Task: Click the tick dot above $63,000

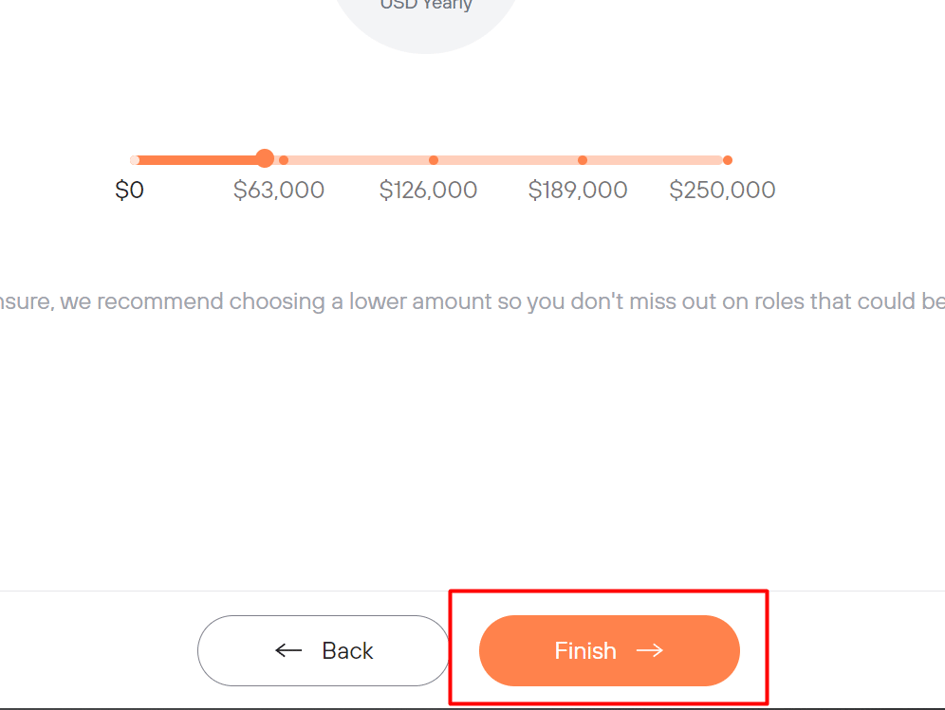Action: 283,159
